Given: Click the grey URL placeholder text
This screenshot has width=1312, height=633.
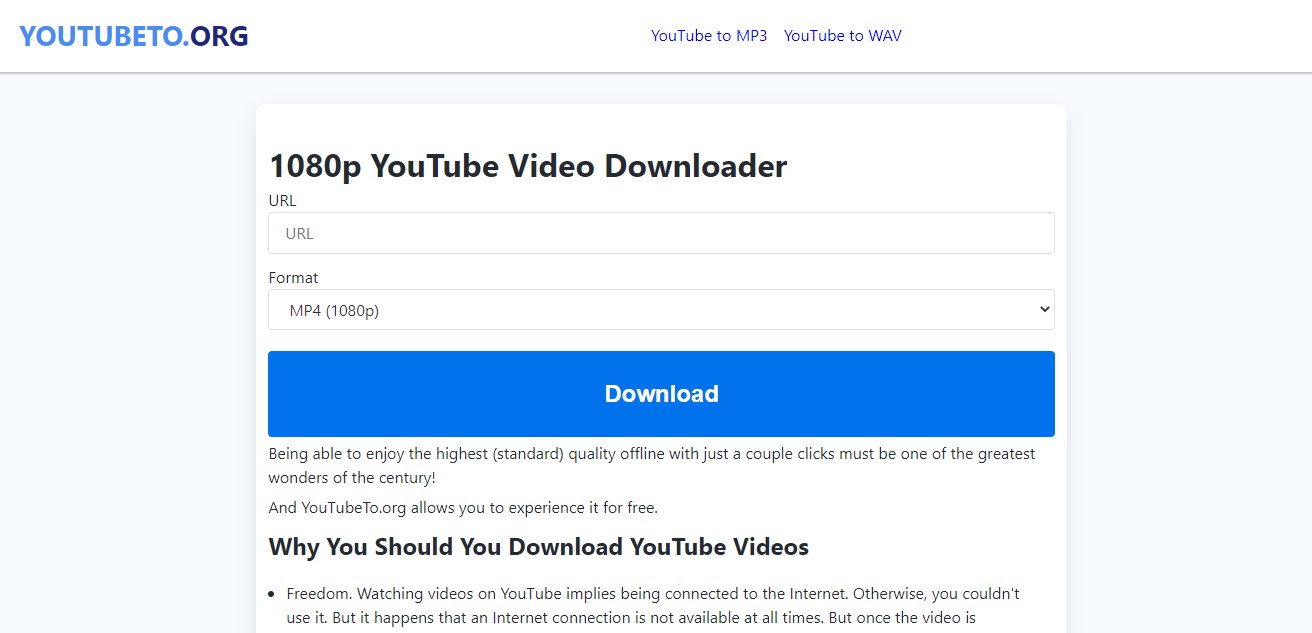Looking at the screenshot, I should (299, 234).
